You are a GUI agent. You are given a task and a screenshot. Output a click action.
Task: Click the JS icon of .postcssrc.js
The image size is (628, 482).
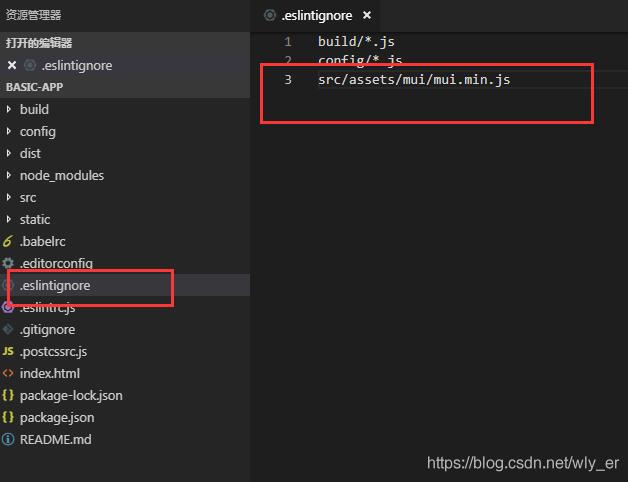coord(8,351)
